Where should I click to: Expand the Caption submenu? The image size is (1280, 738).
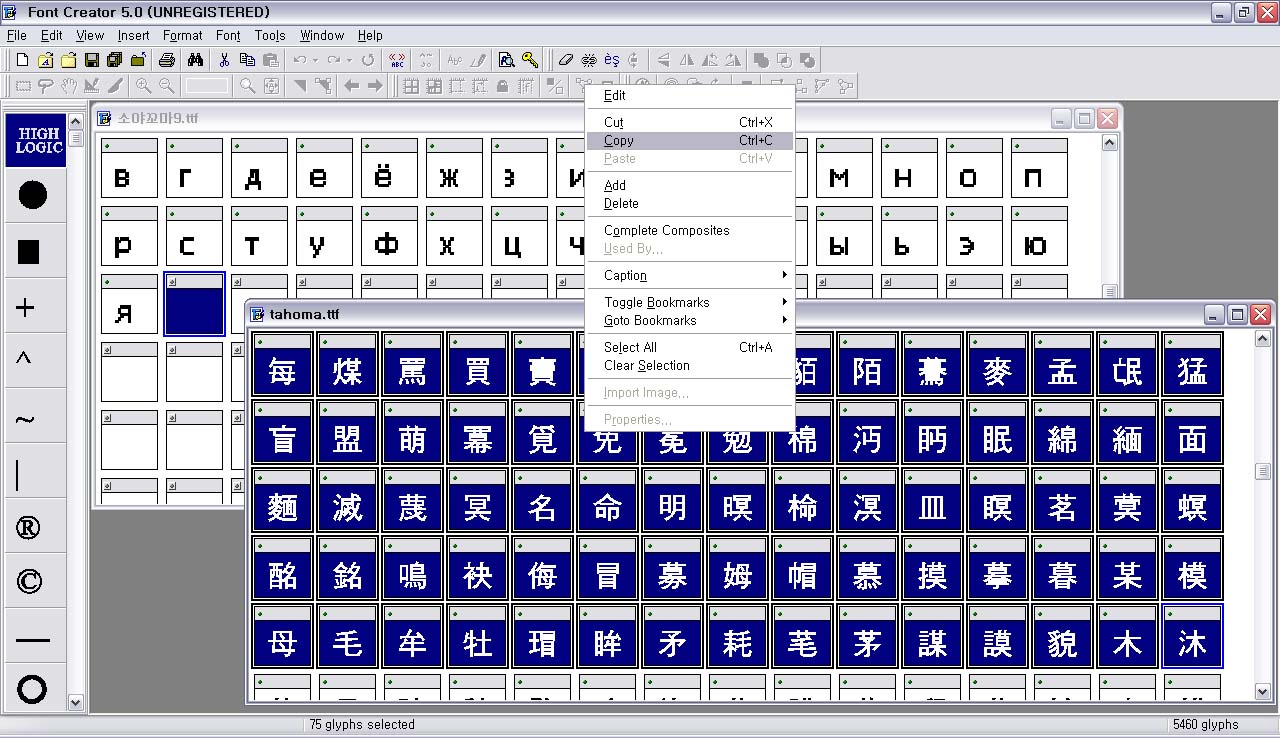pyautogui.click(x=689, y=276)
